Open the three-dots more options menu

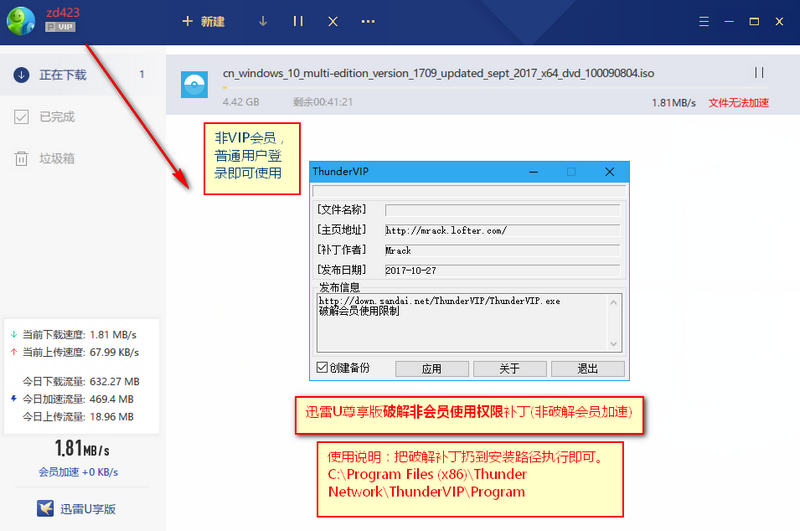[368, 21]
